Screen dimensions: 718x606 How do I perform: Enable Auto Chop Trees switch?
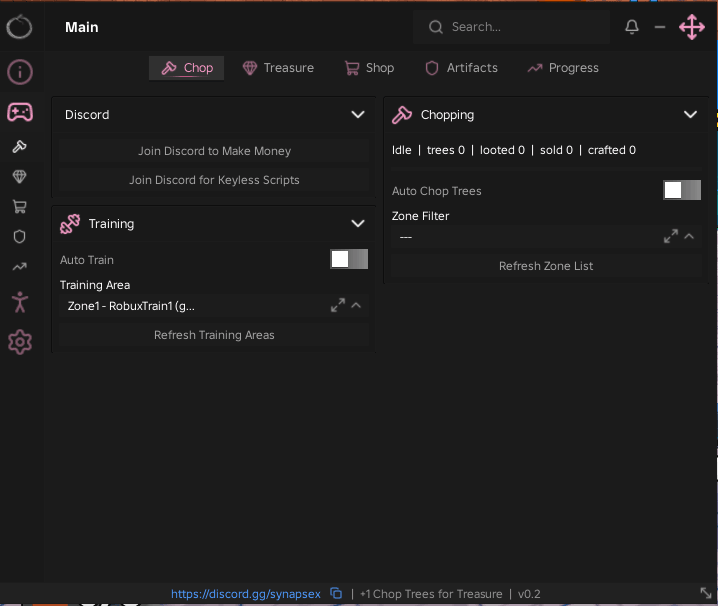(x=682, y=190)
